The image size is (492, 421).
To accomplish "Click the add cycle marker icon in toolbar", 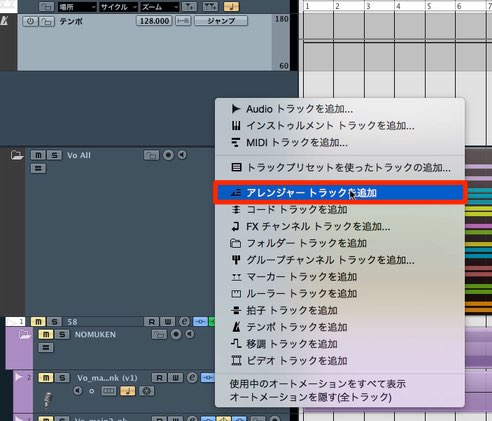I will 210,6.
